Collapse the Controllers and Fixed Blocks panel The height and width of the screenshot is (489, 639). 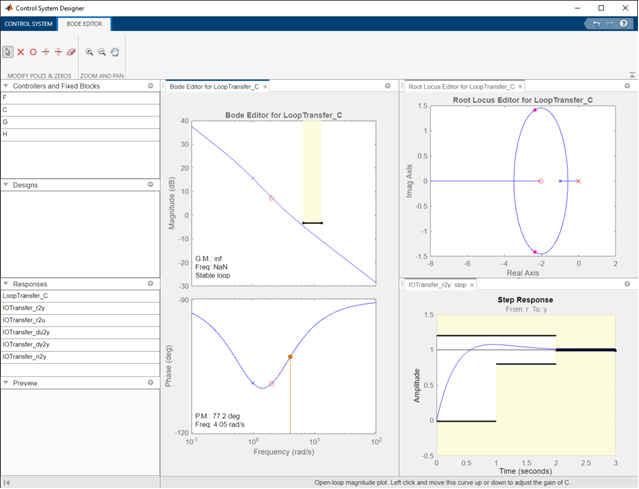(6, 86)
